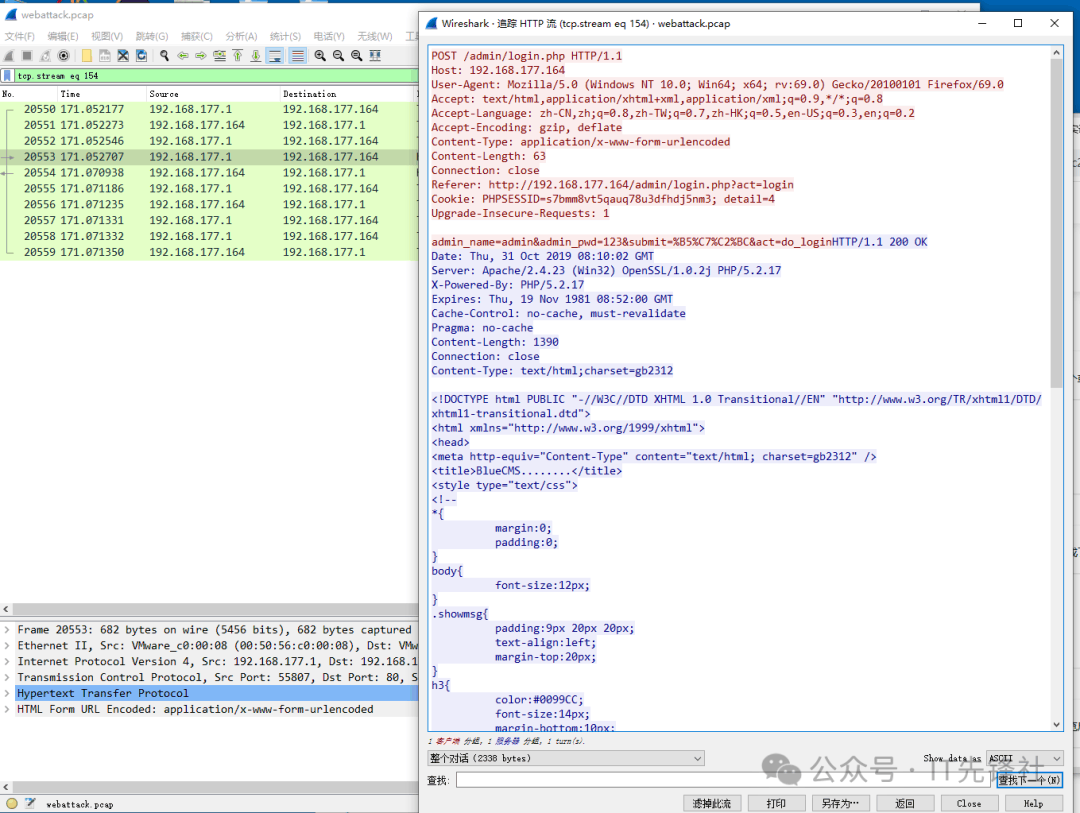Expand the Transmission Control Protocol row
This screenshot has height=813, width=1080.
8,677
